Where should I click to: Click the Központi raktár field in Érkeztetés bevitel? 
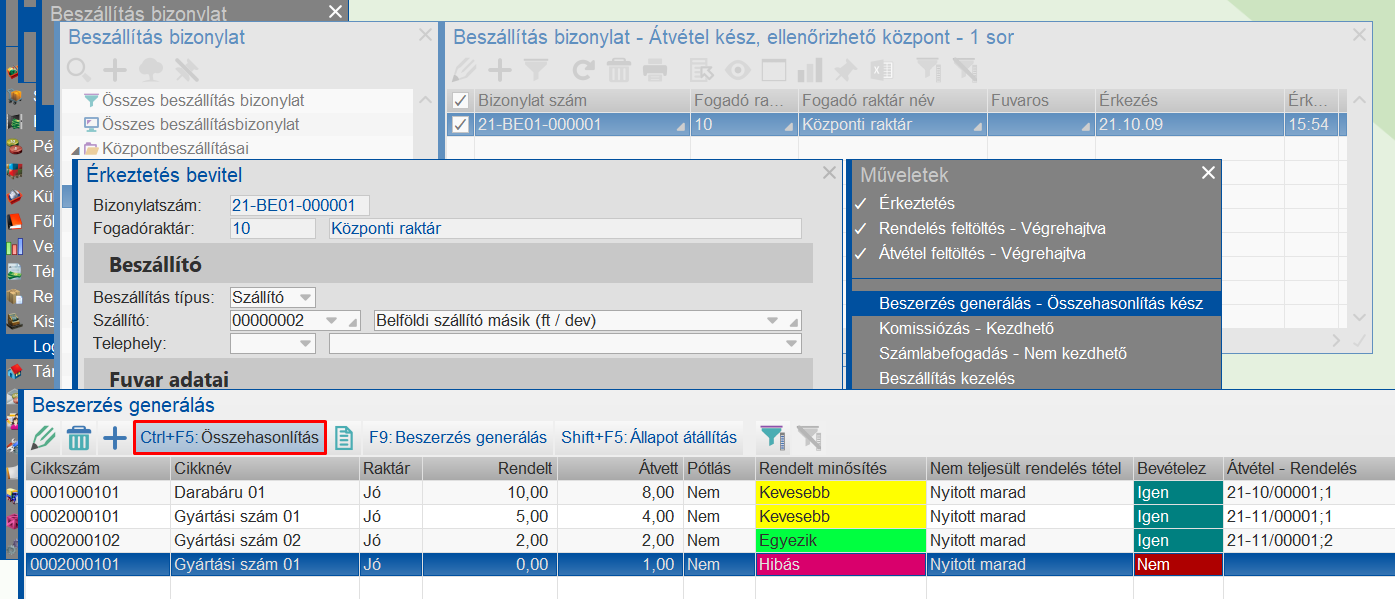pos(565,228)
